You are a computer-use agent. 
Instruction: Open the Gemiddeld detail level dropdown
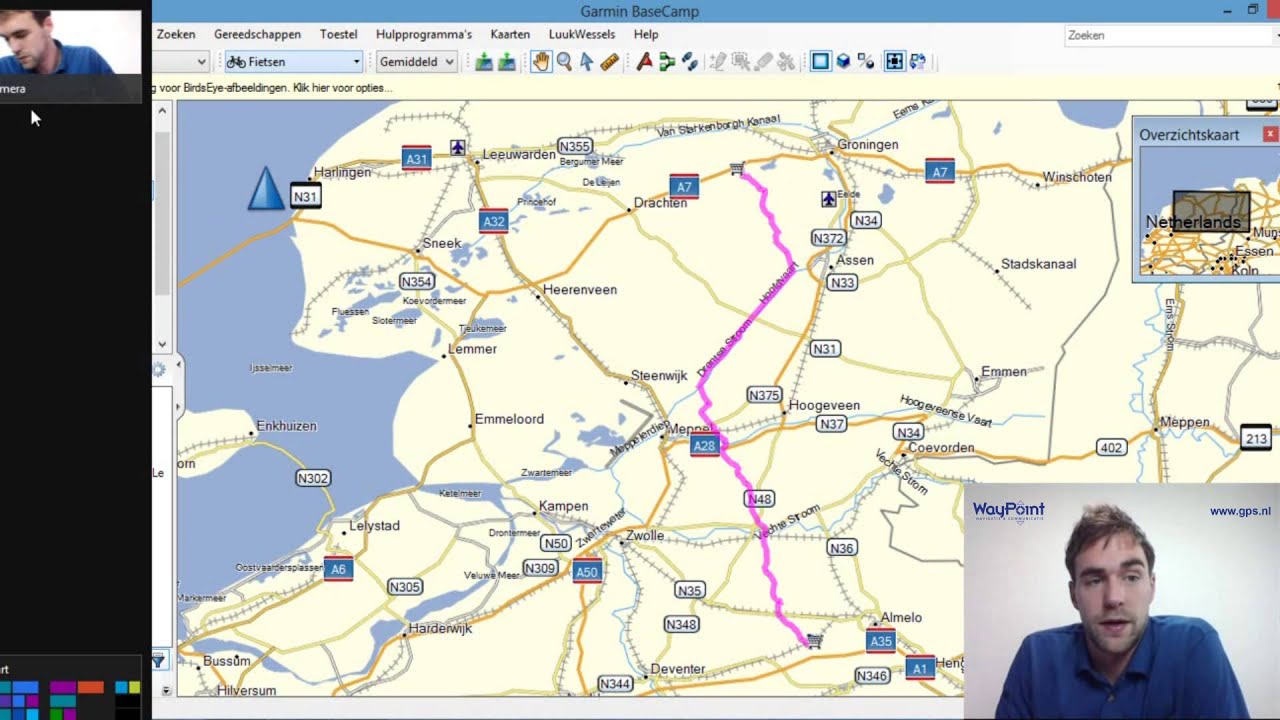click(417, 62)
